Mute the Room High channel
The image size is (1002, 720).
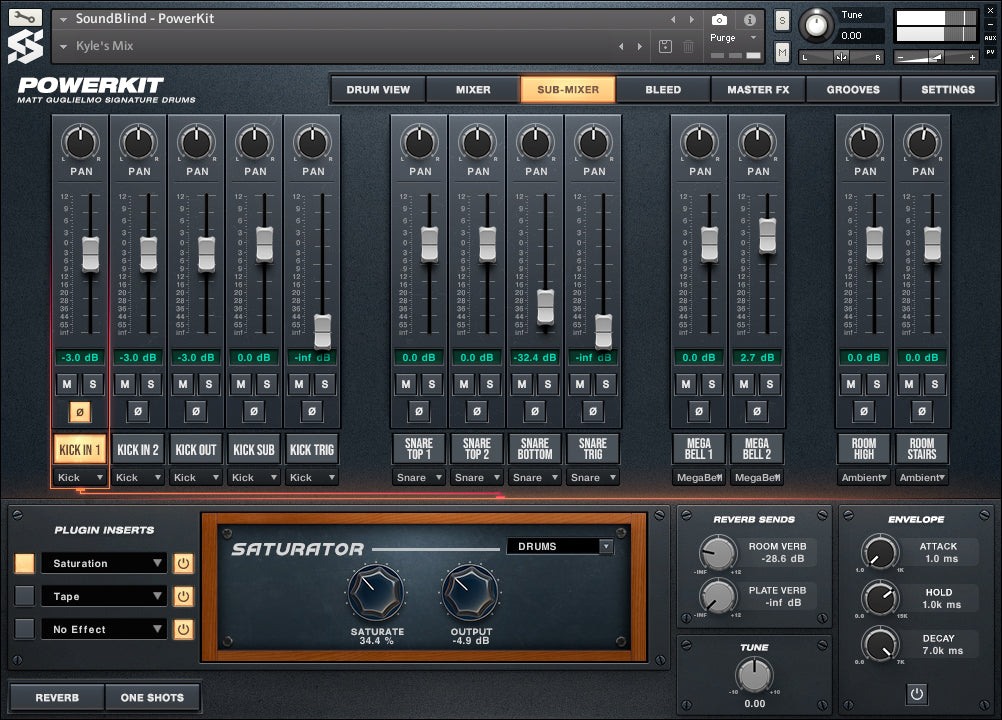[x=851, y=384]
